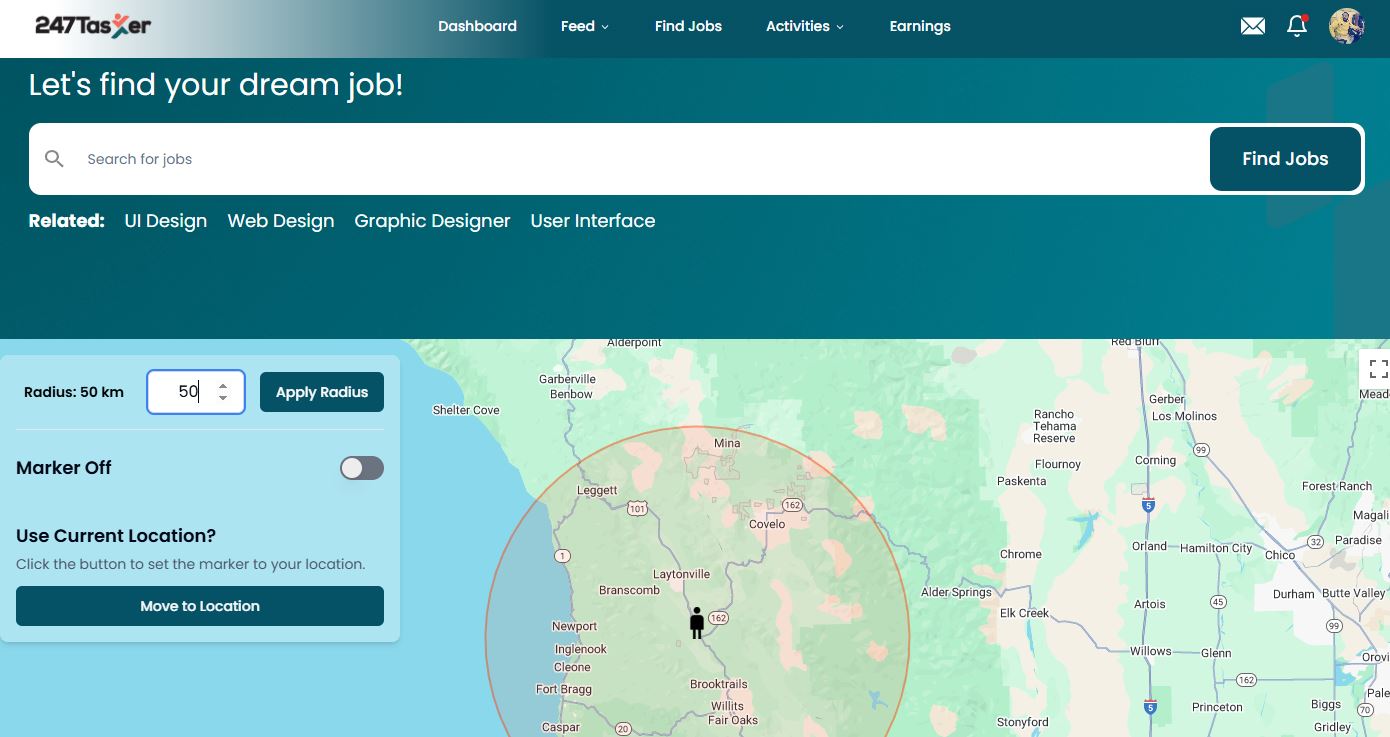The width and height of the screenshot is (1390, 737).
Task: Click the Glenn map label
Action: (x=1216, y=653)
